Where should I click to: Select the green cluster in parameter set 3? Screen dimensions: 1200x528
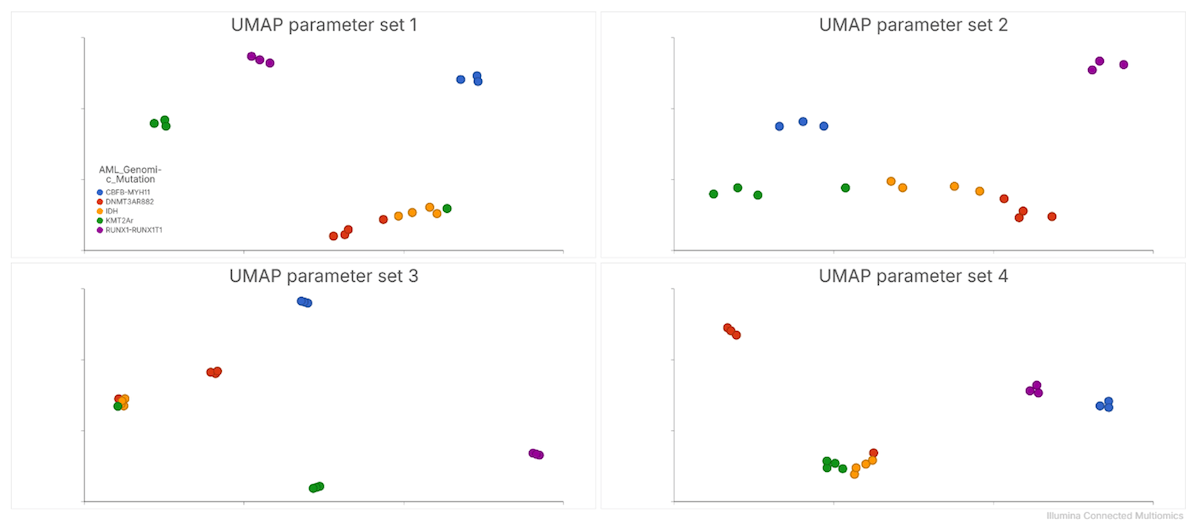coord(316,487)
